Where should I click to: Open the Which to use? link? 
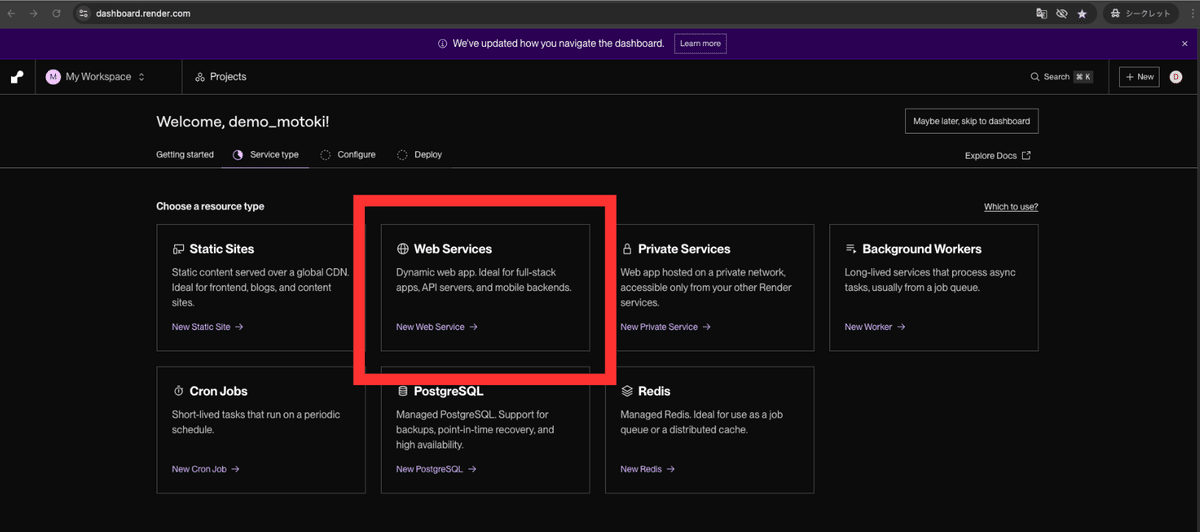point(1011,207)
